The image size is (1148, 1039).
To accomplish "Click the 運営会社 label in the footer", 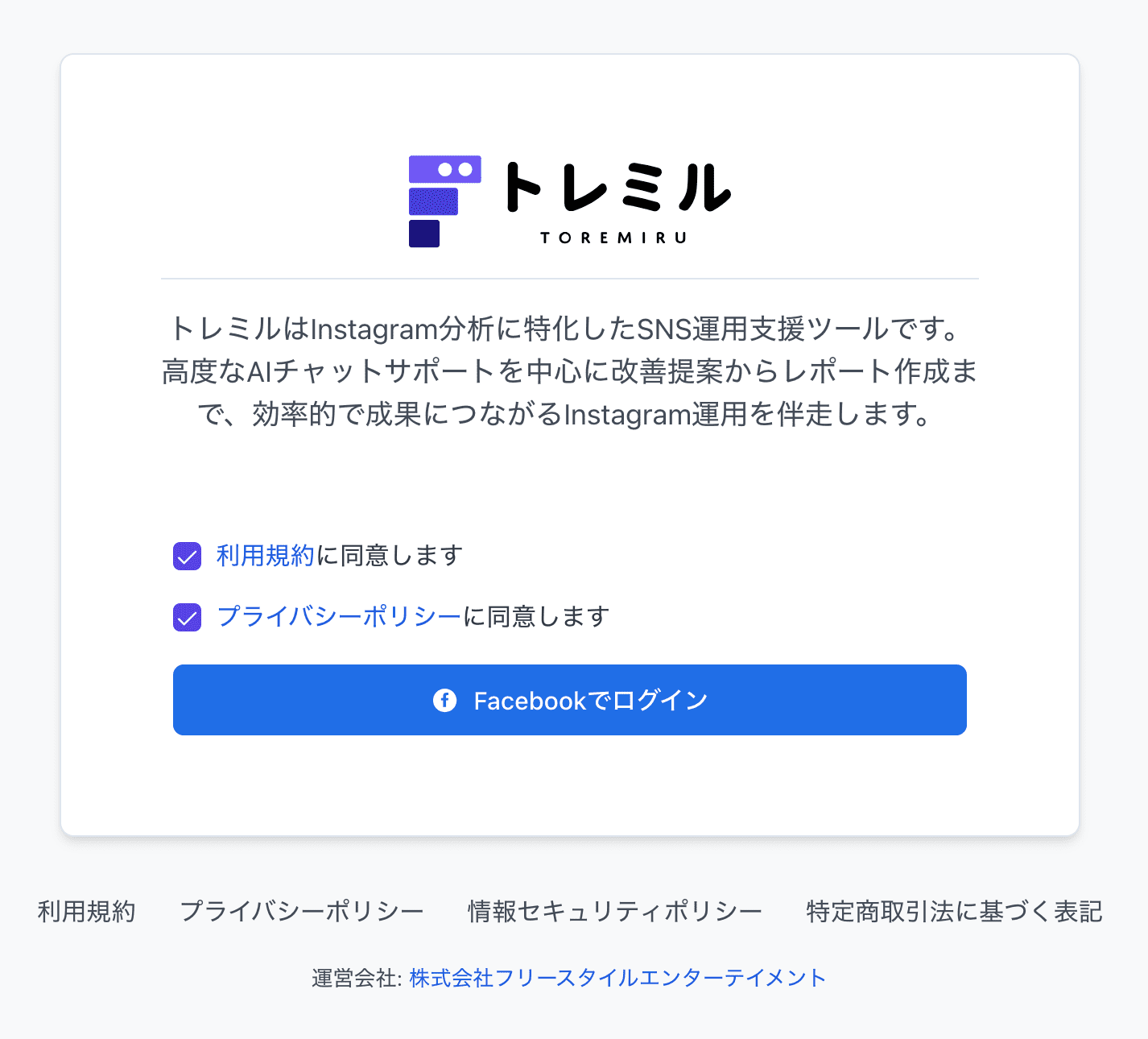I will tap(355, 978).
